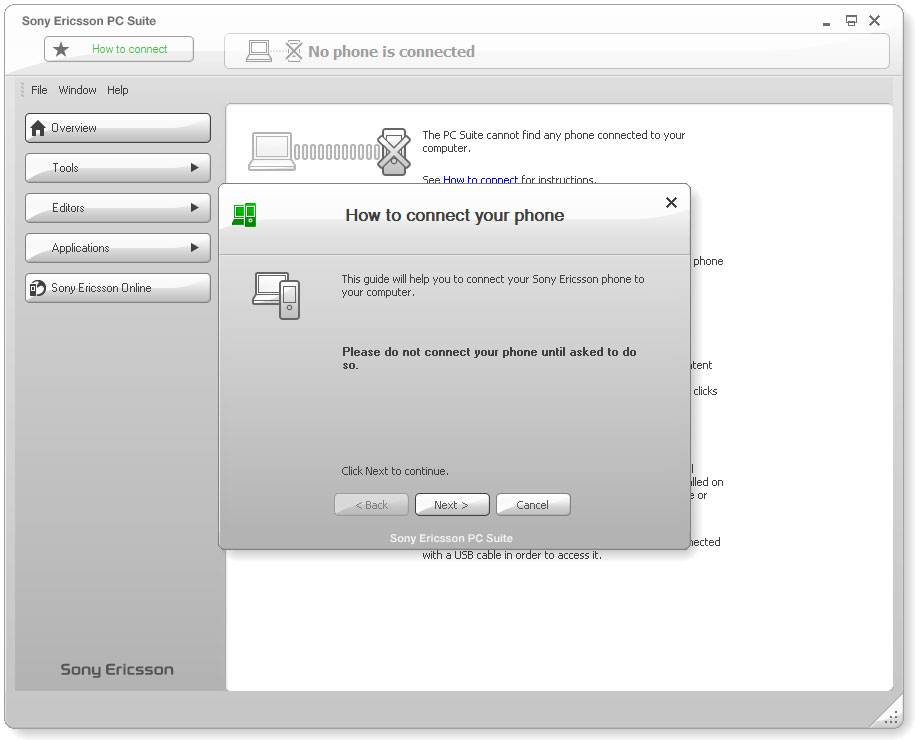
Task: Click the star icon beside How to connect
Action: coord(61,49)
